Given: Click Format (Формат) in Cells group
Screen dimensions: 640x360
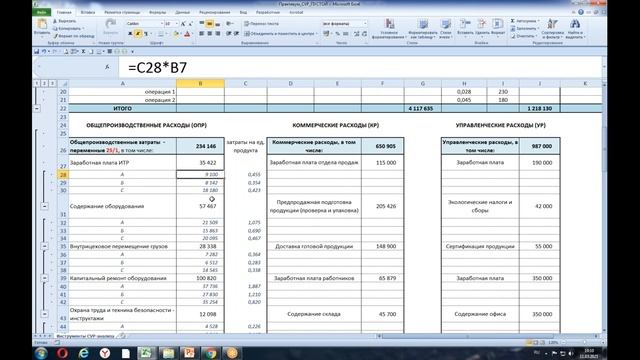Looking at the screenshot, I should tap(498, 29).
